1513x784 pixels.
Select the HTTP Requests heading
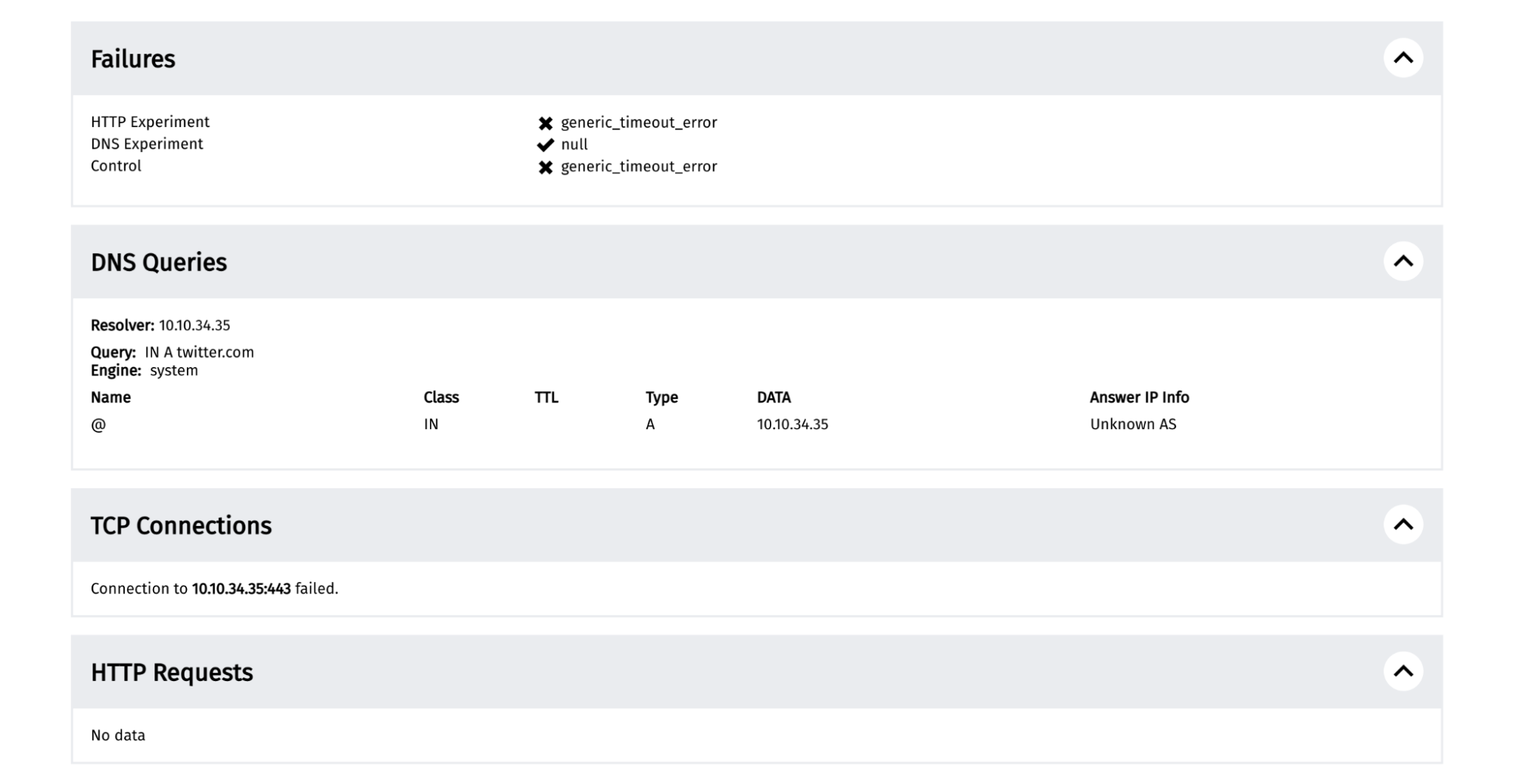click(x=172, y=672)
